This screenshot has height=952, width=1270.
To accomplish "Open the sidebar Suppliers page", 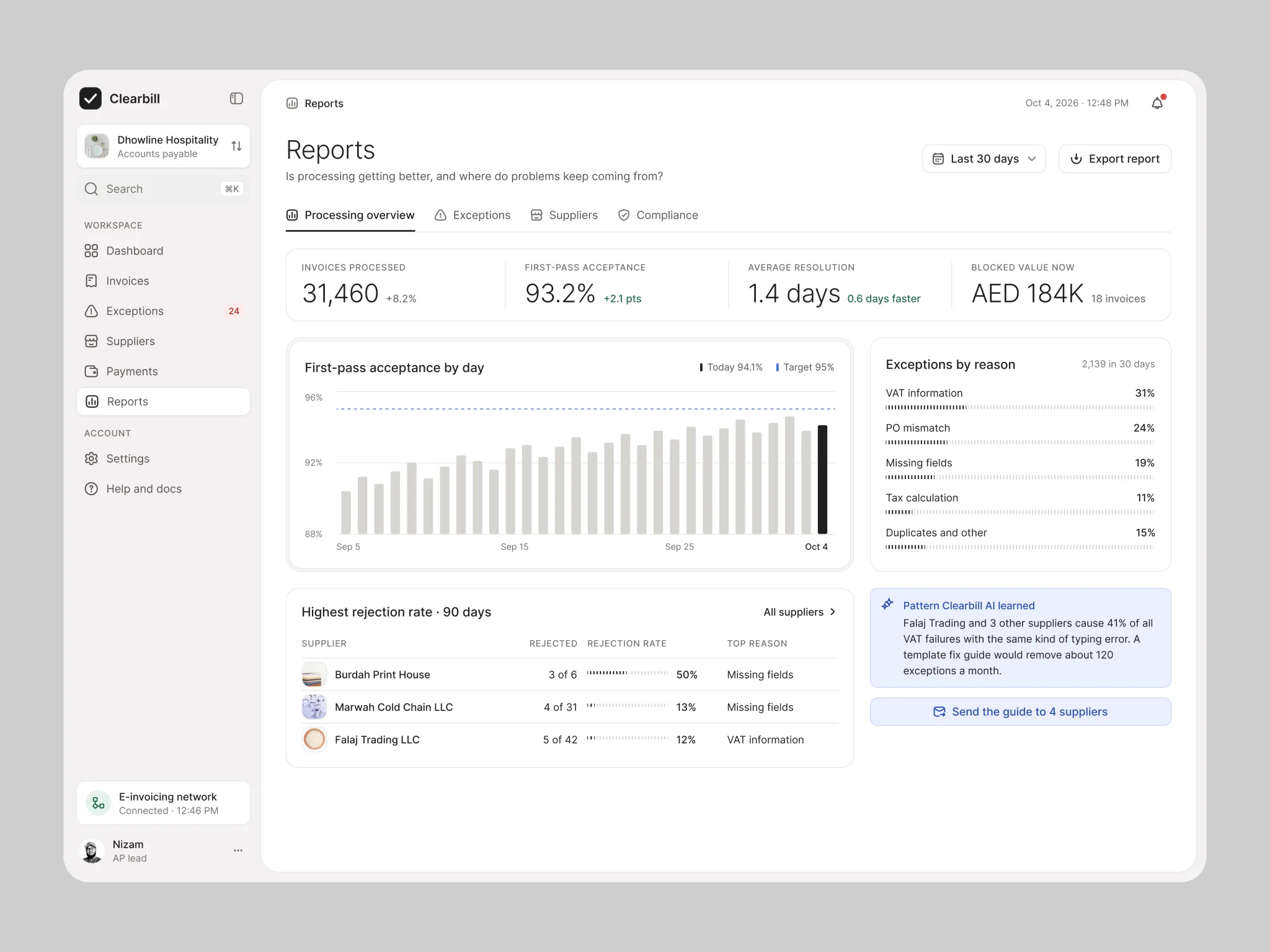I will pyautogui.click(x=164, y=342).
